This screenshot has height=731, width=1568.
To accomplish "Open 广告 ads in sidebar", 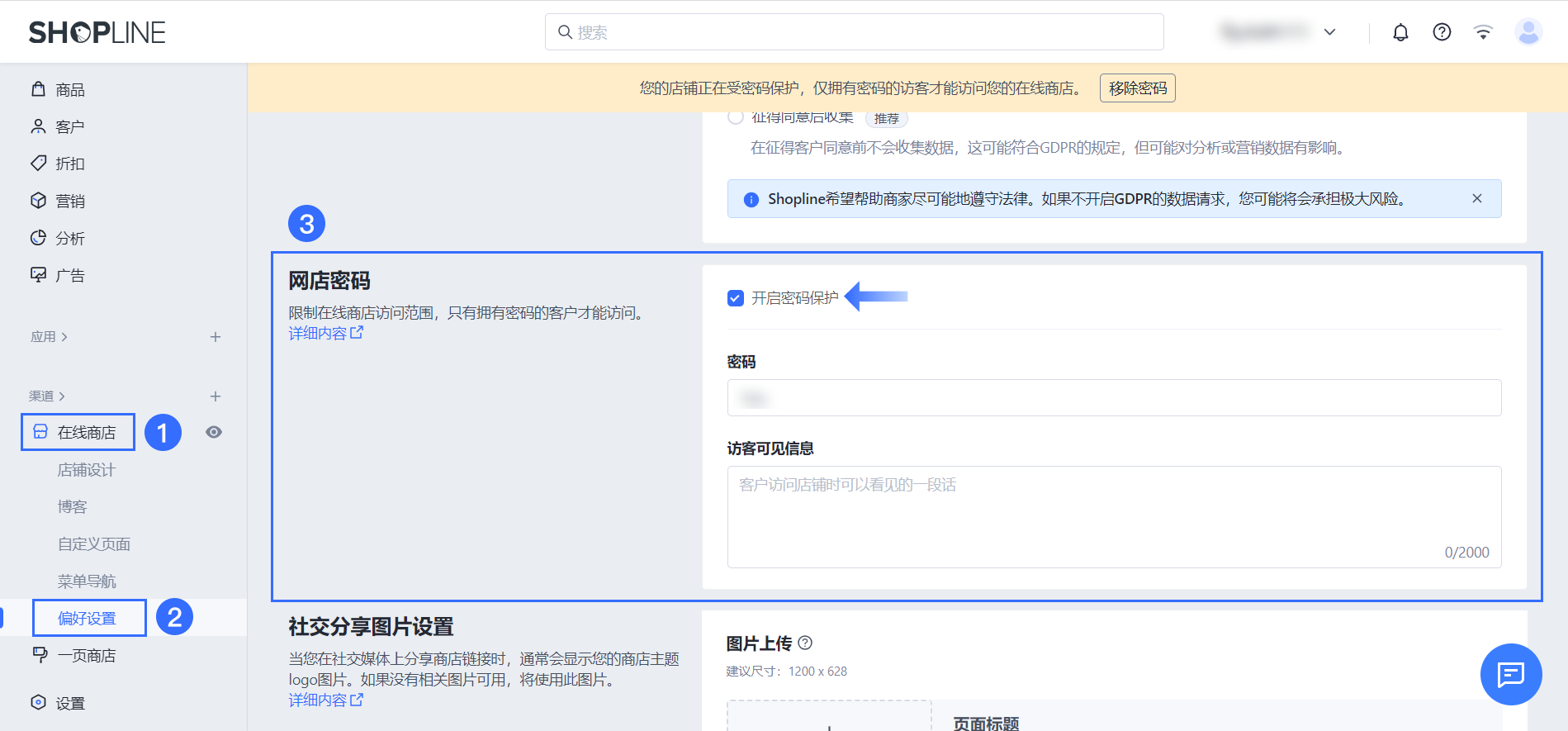I will click(x=70, y=275).
